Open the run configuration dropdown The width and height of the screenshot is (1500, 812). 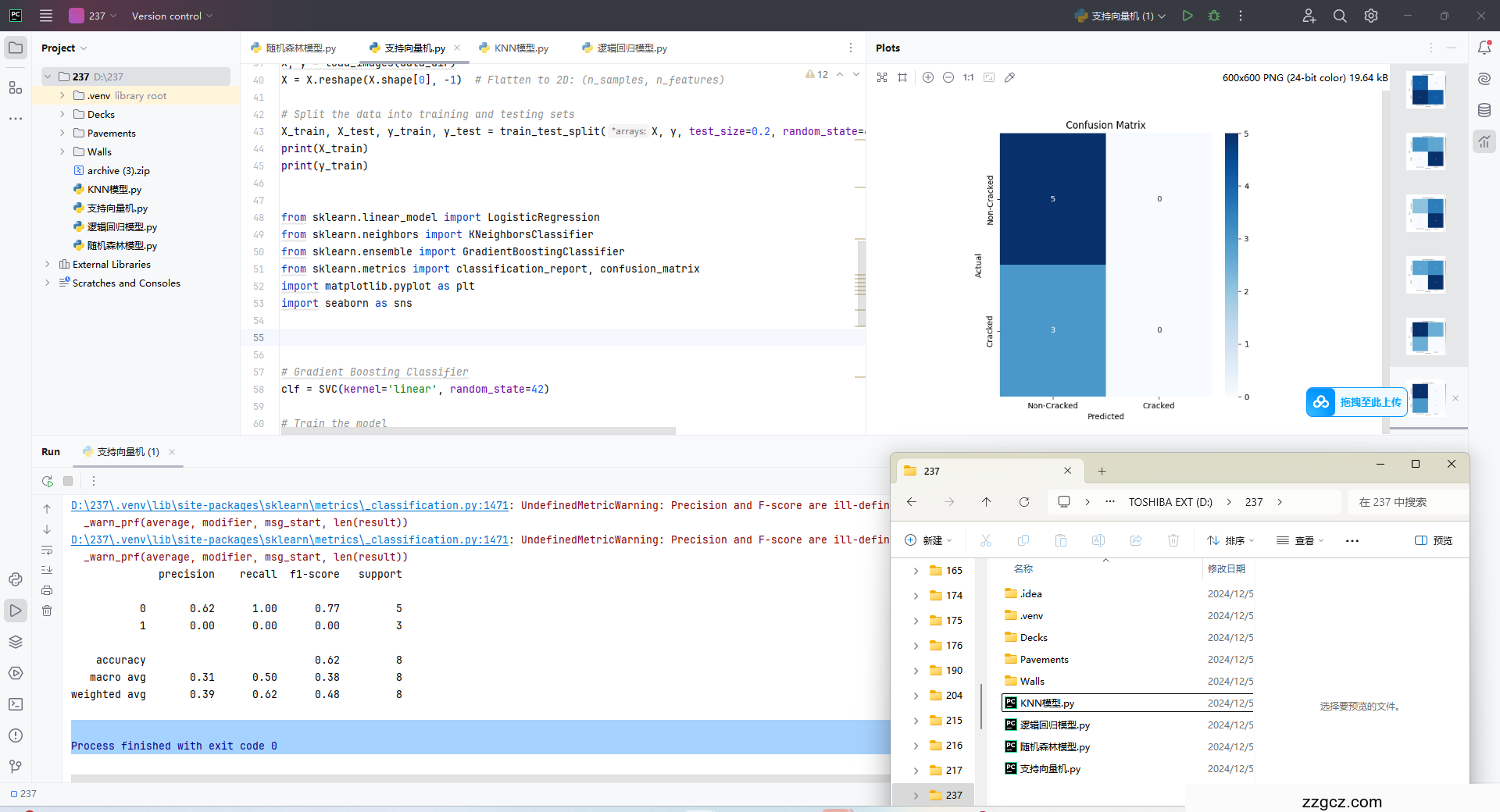1120,16
